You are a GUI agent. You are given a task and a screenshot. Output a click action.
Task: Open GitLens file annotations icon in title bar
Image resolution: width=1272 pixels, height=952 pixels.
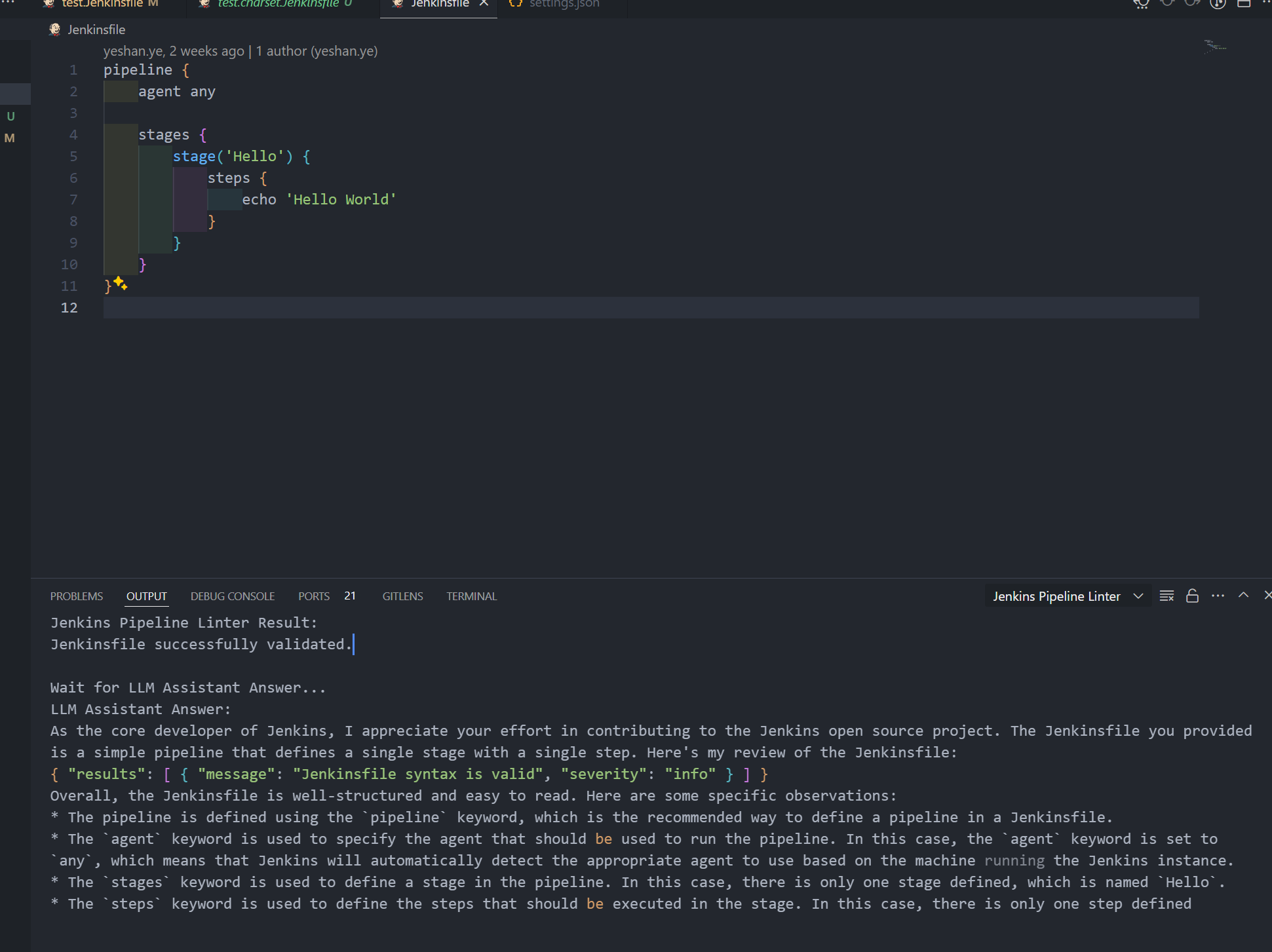tap(1218, 3)
